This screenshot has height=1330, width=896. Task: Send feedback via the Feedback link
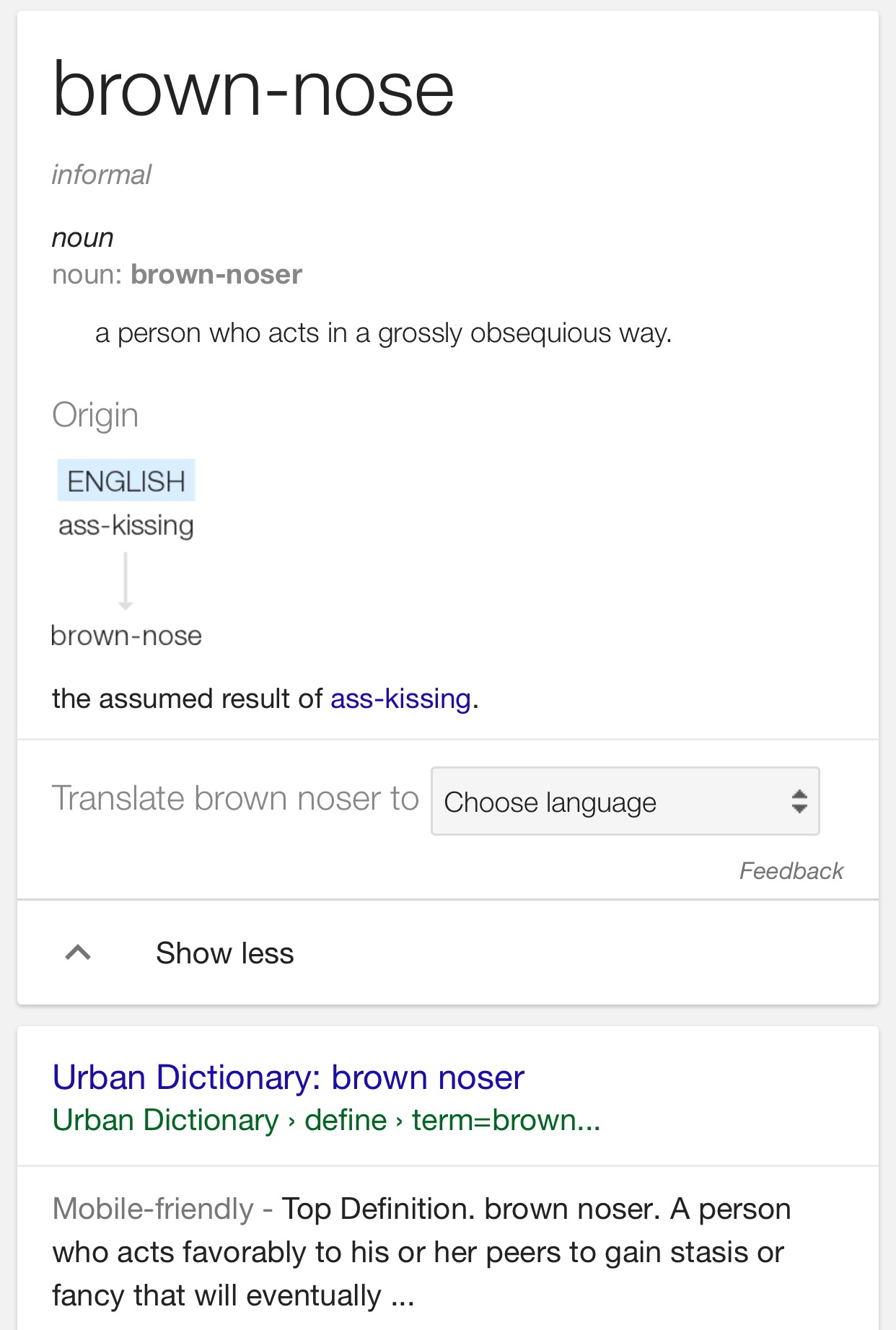[x=791, y=871]
